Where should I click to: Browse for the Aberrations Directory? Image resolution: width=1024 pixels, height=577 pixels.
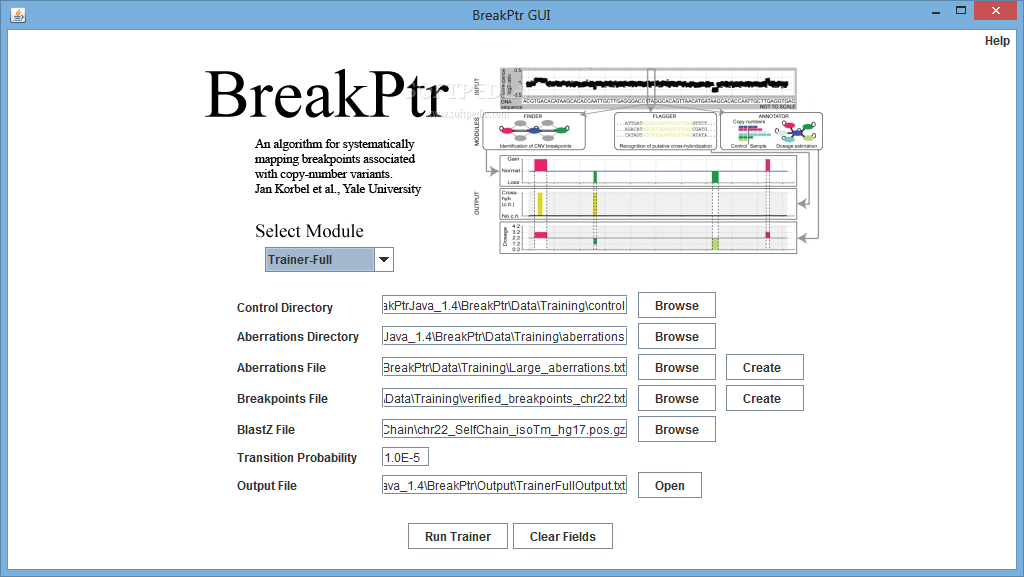pos(677,336)
